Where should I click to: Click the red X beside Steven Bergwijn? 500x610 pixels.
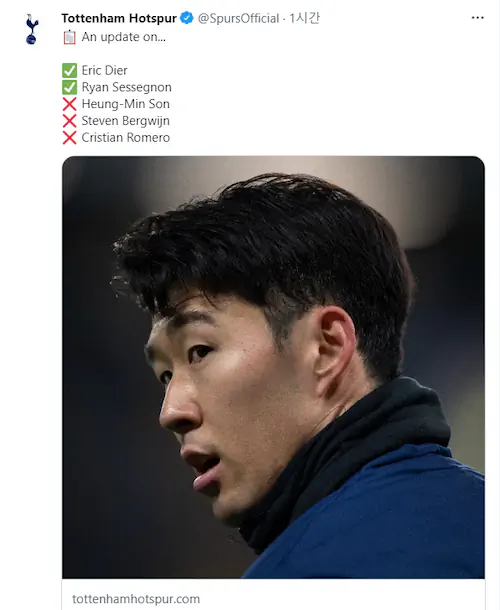69,121
